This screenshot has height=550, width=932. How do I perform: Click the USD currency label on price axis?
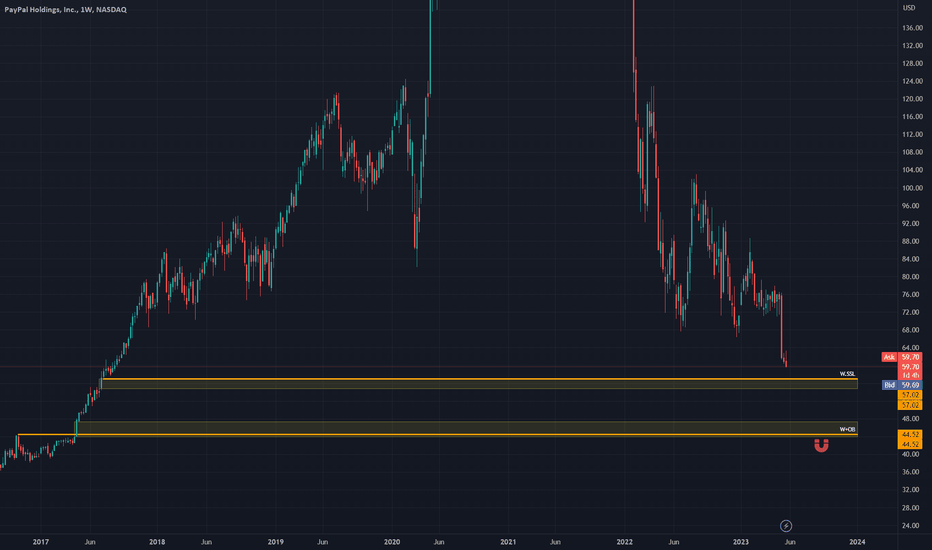909,8
